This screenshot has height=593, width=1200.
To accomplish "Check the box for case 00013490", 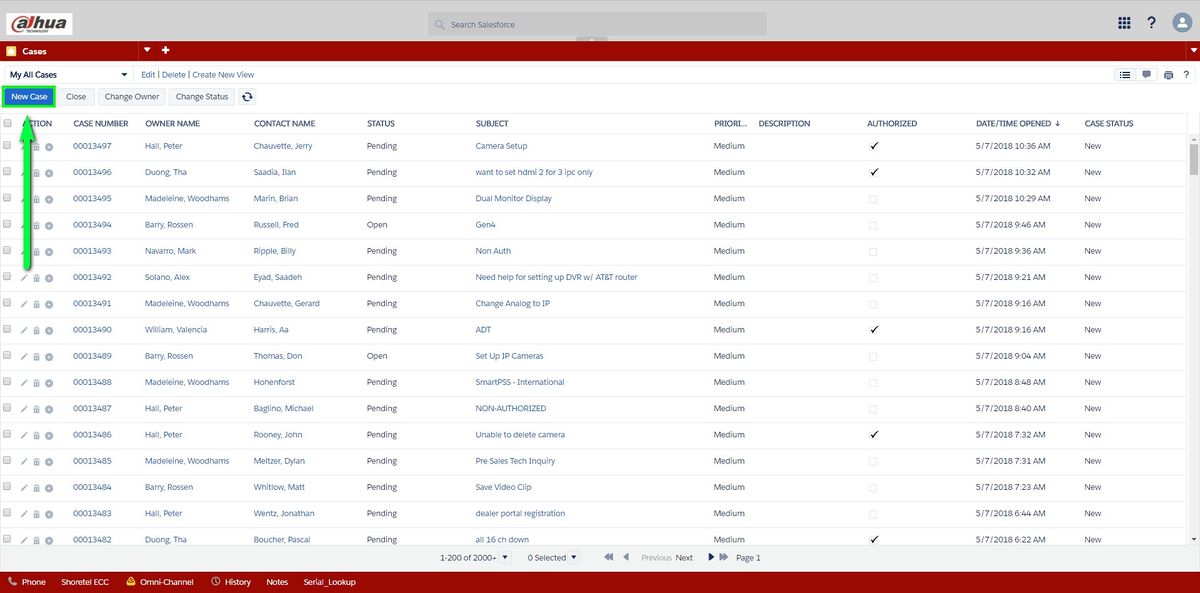I will (x=8, y=330).
